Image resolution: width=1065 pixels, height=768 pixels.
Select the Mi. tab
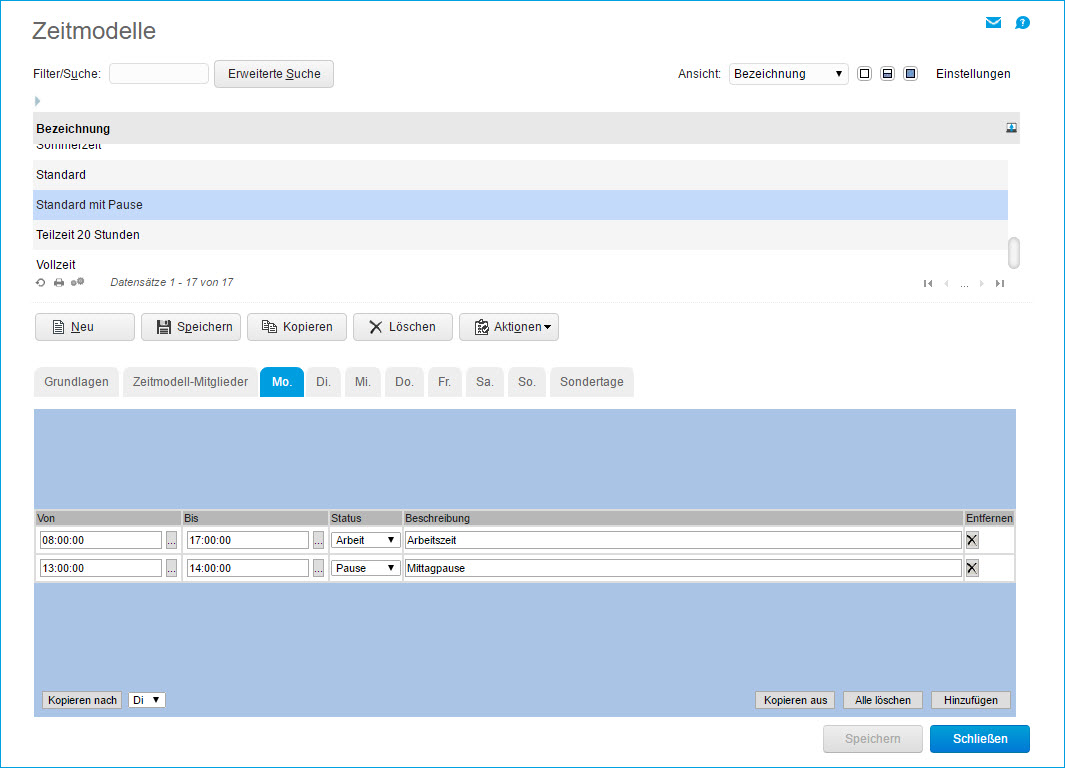pyautogui.click(x=363, y=382)
